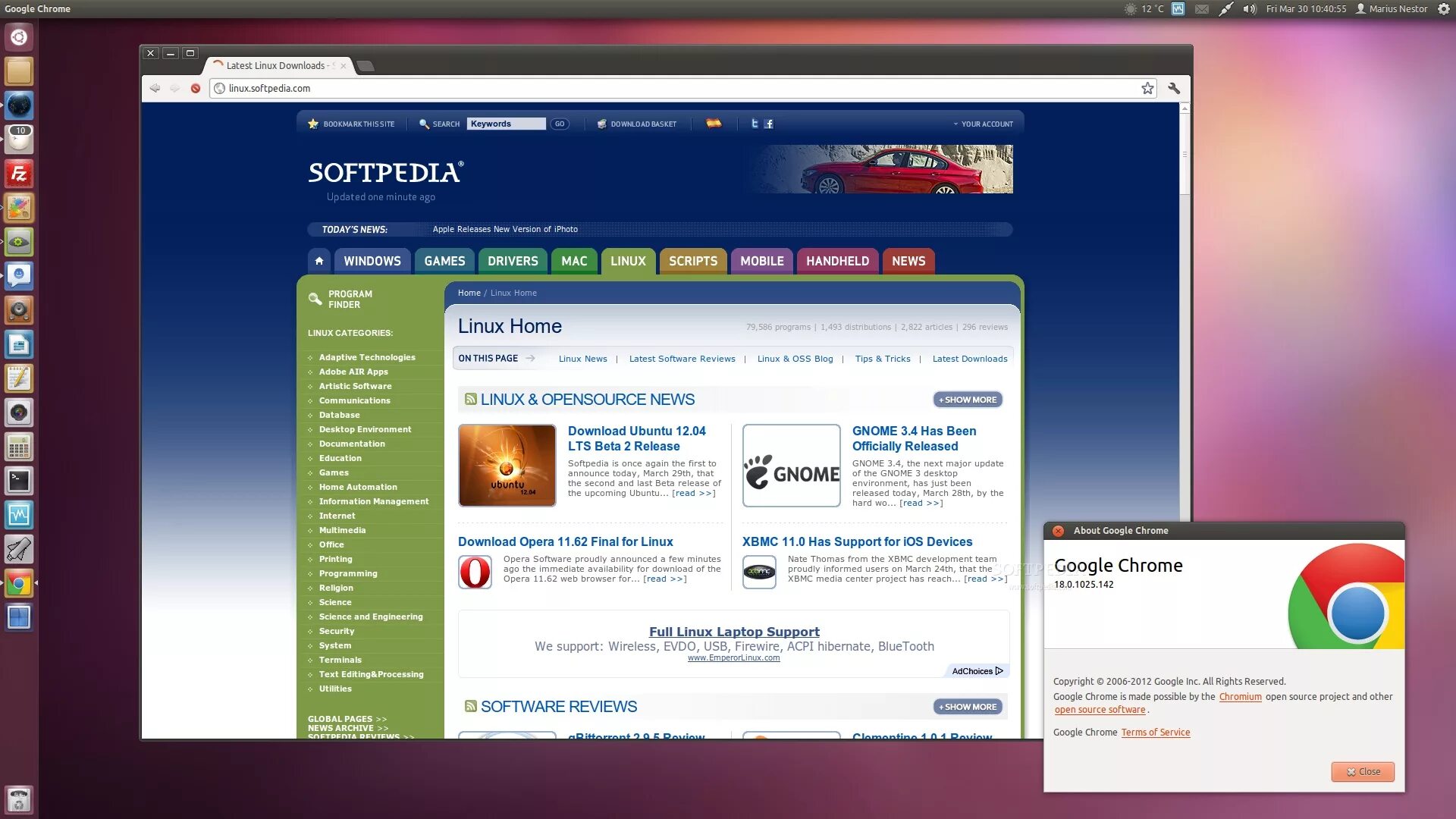
Task: Switch to the Drivers tab
Action: pyautogui.click(x=513, y=261)
